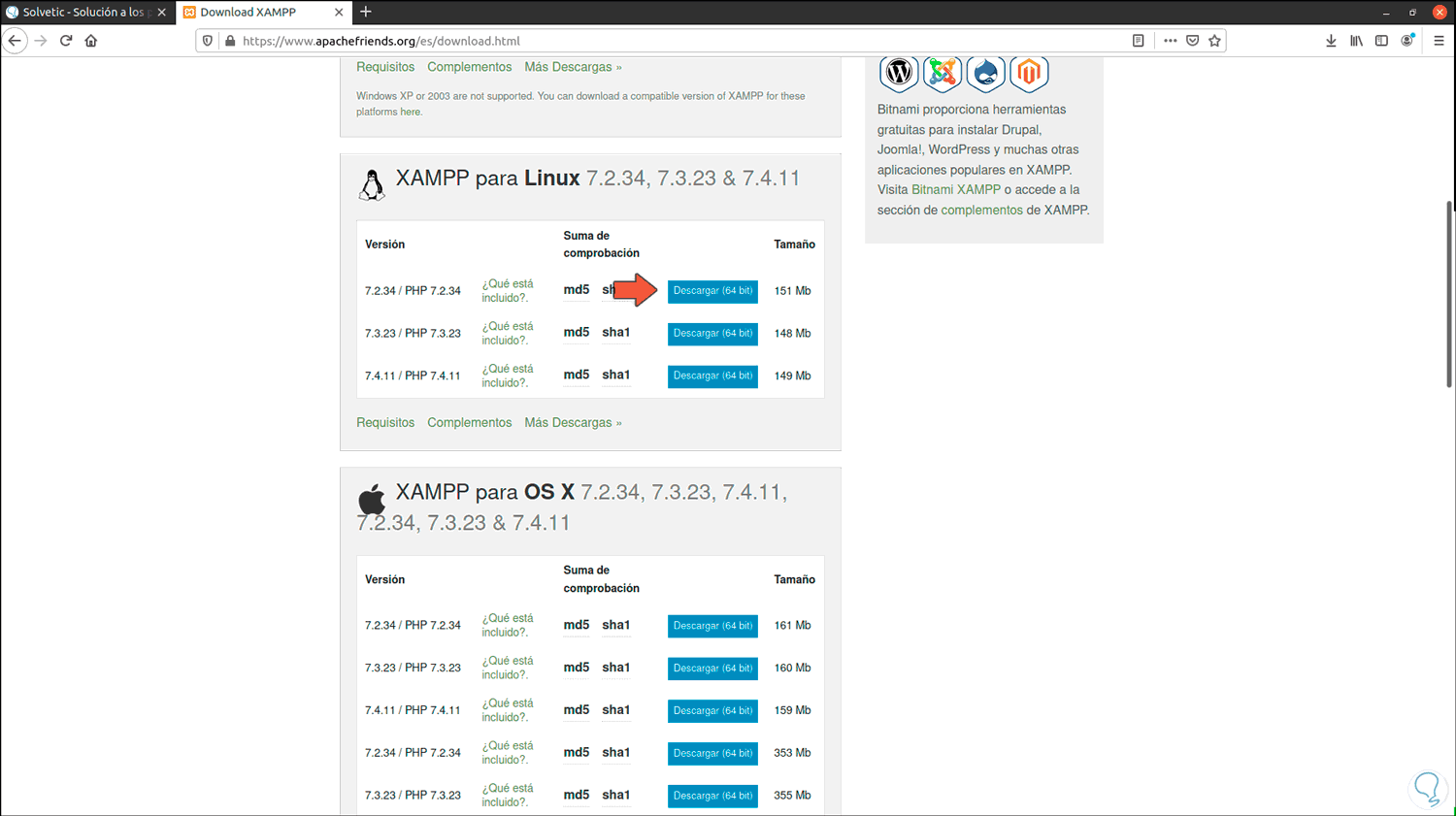Open sha1 checksum in OS X 160 Mb row

pyautogui.click(x=616, y=669)
